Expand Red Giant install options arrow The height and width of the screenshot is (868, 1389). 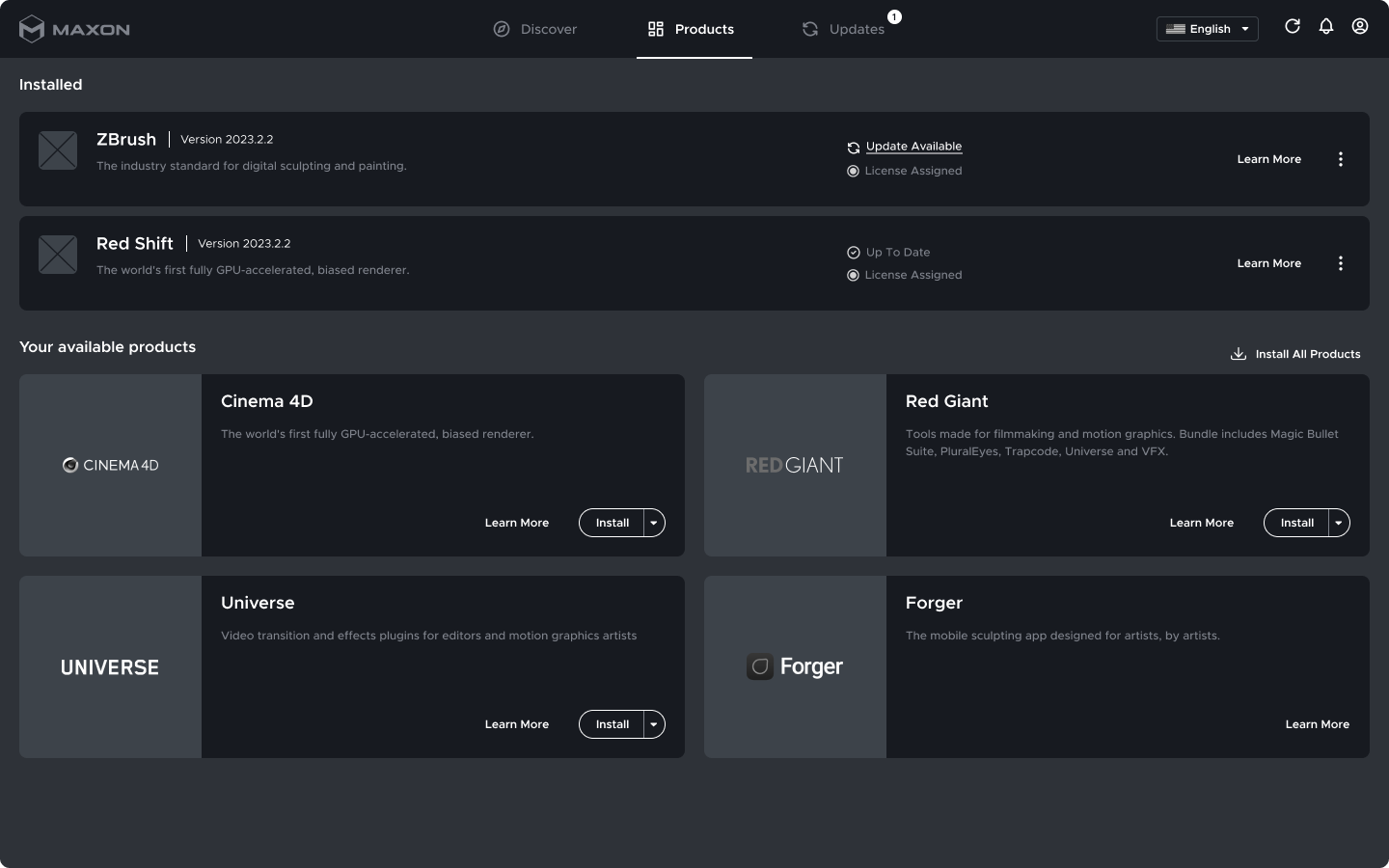[x=1339, y=523]
